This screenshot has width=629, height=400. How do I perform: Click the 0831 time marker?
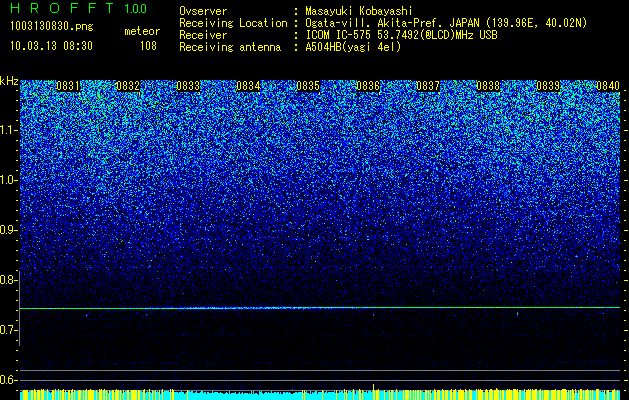(x=68, y=86)
